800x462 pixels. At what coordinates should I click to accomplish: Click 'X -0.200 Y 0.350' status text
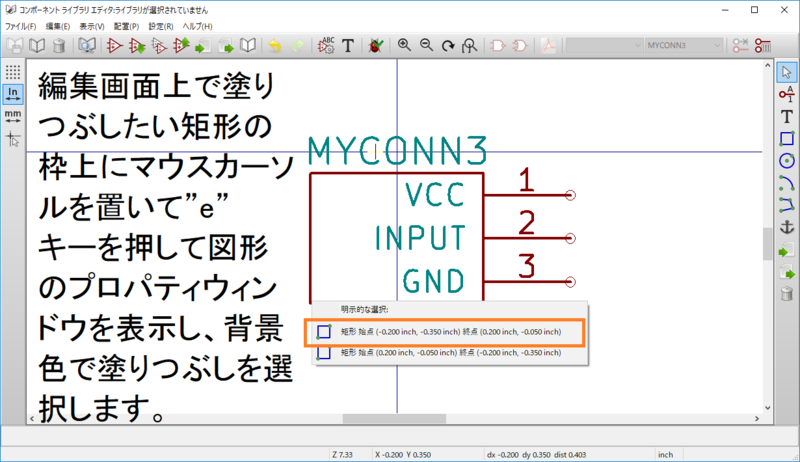tap(403, 454)
